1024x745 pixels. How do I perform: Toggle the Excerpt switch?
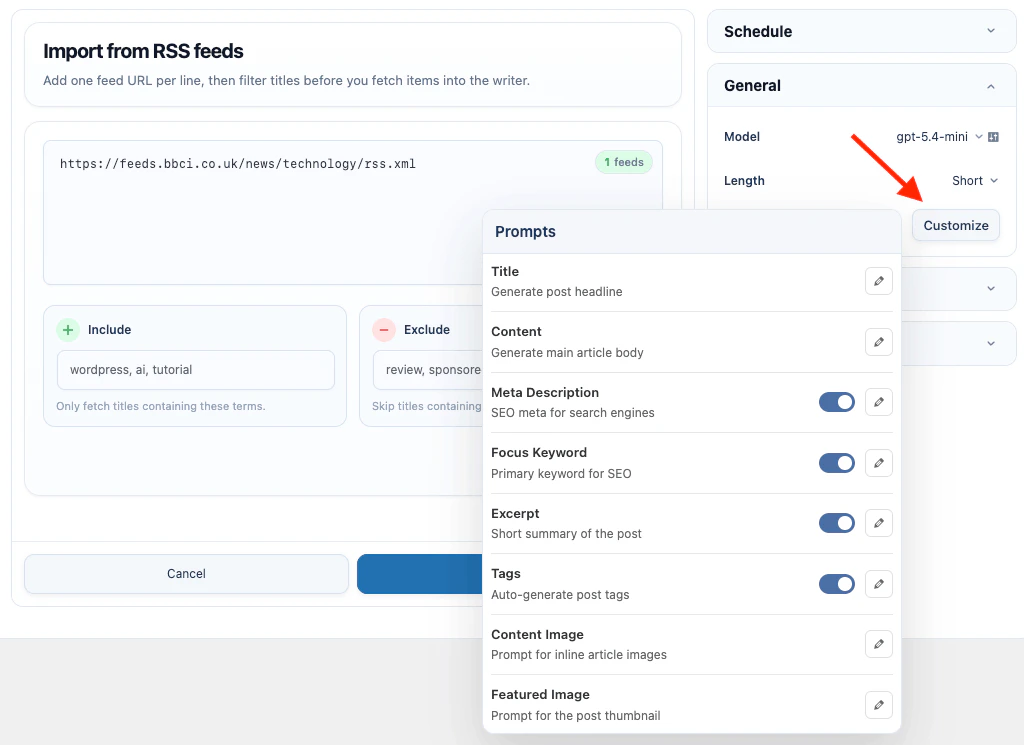837,523
